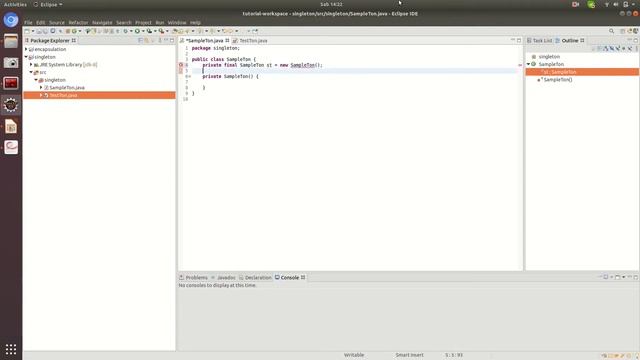The height and width of the screenshot is (360, 640).
Task: Open the New file dropdown arrow
Action: coord(33,31)
